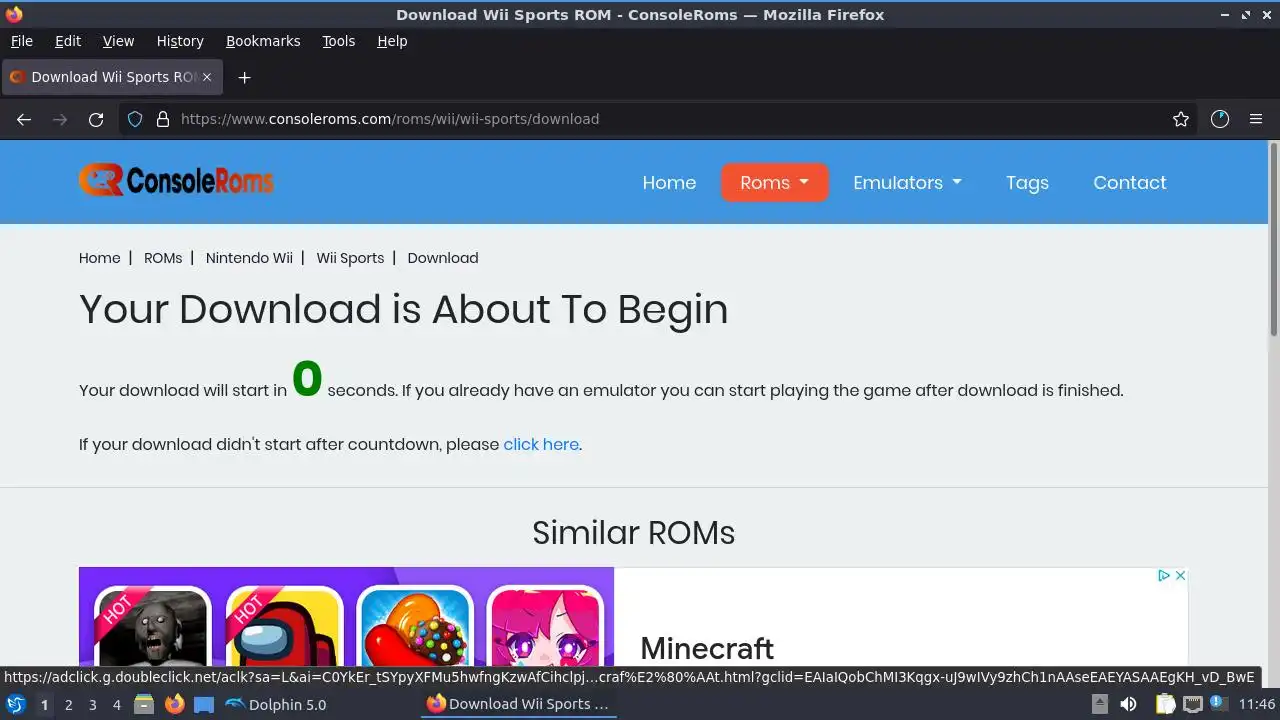
Task: Launch the file manager from taskbar
Action: 144,704
